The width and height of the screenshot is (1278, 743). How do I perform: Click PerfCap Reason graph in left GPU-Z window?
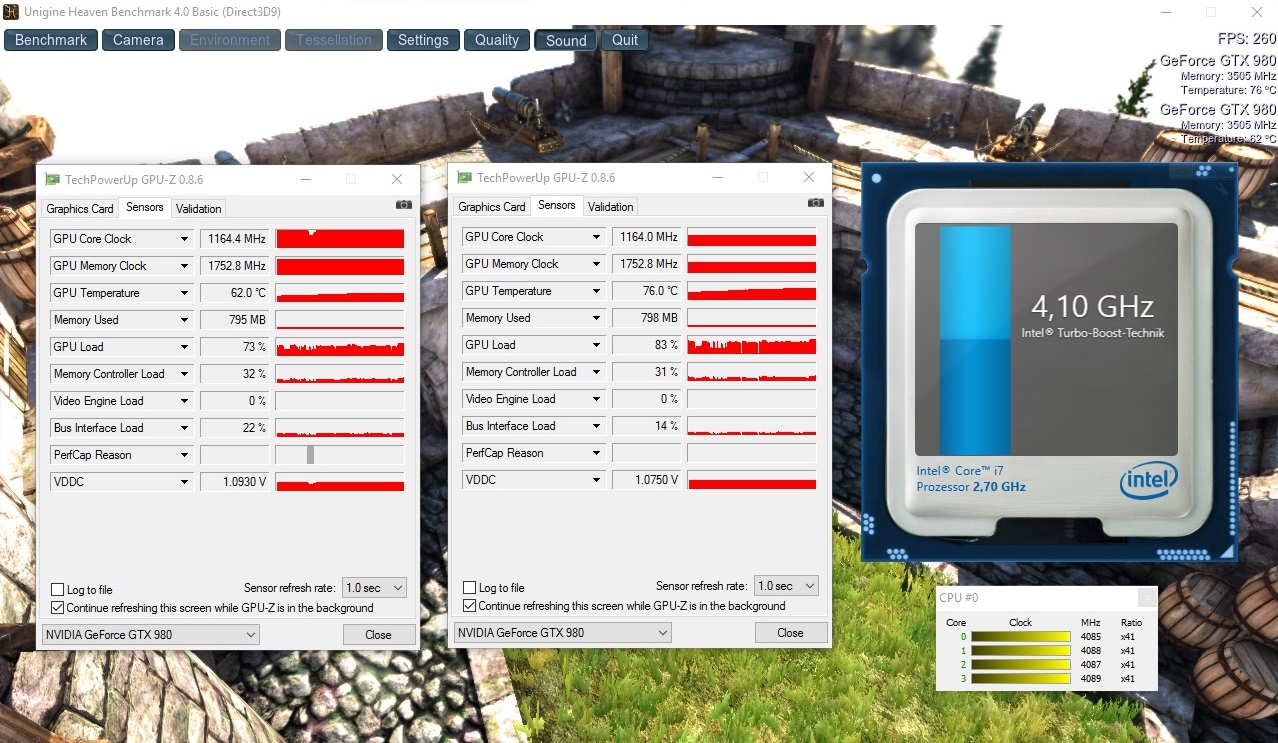coord(340,455)
